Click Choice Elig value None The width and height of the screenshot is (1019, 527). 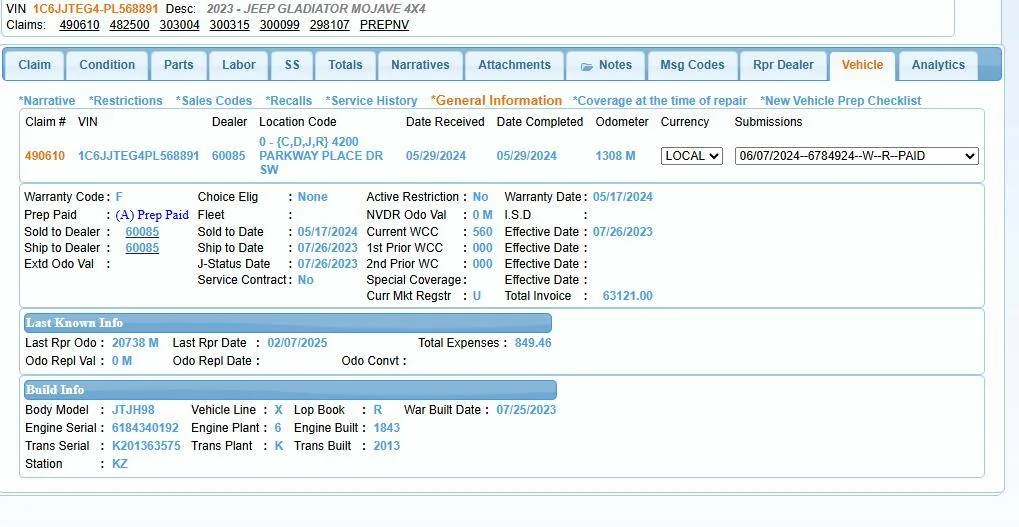(x=313, y=197)
